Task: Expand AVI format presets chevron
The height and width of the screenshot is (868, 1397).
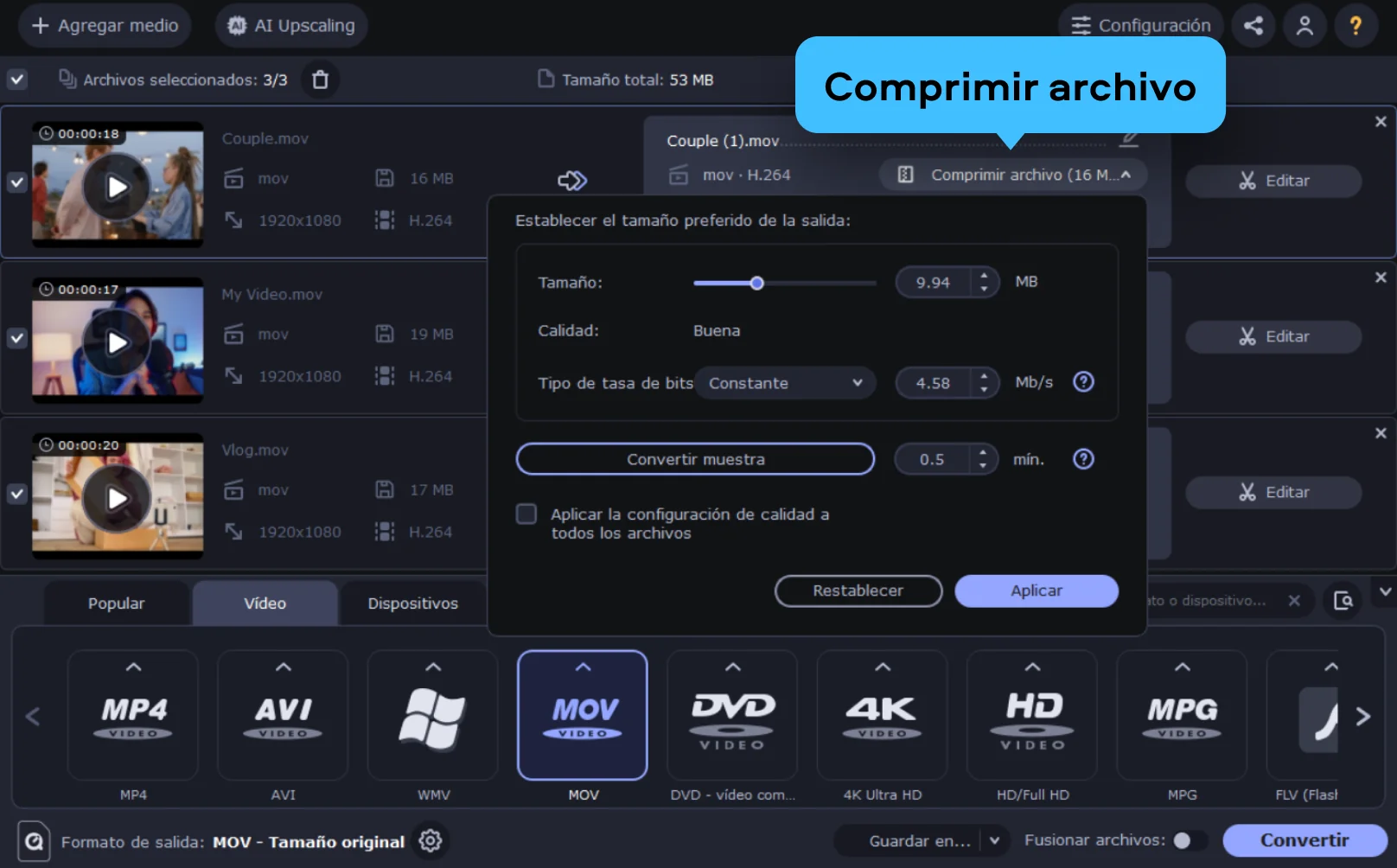Action: click(x=283, y=667)
